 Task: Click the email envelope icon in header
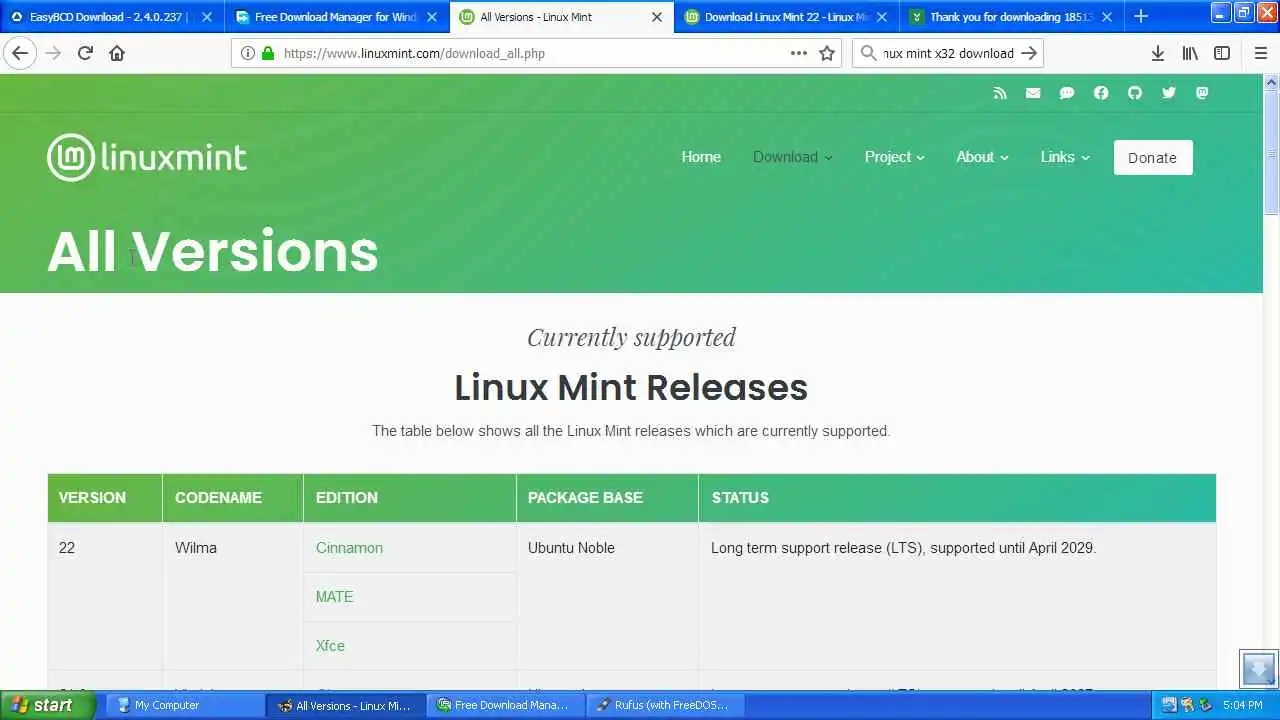coord(1033,93)
